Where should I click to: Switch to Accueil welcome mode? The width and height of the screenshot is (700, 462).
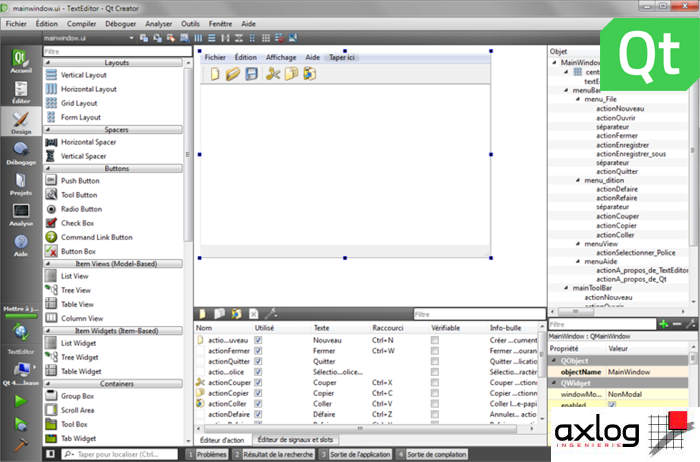point(21,61)
